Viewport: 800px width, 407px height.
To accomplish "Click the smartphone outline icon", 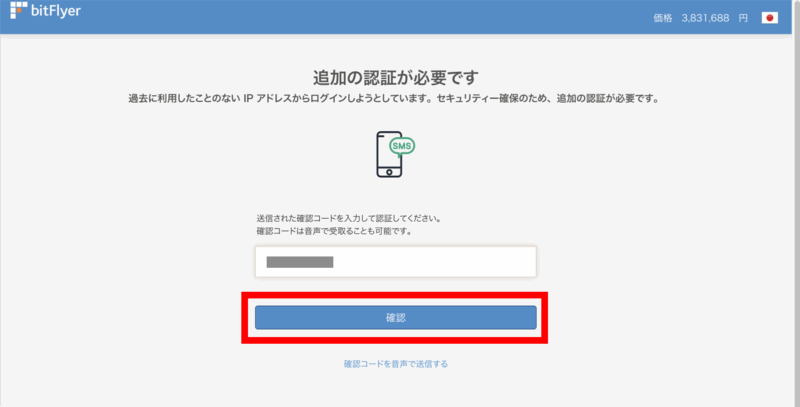I will (x=390, y=155).
